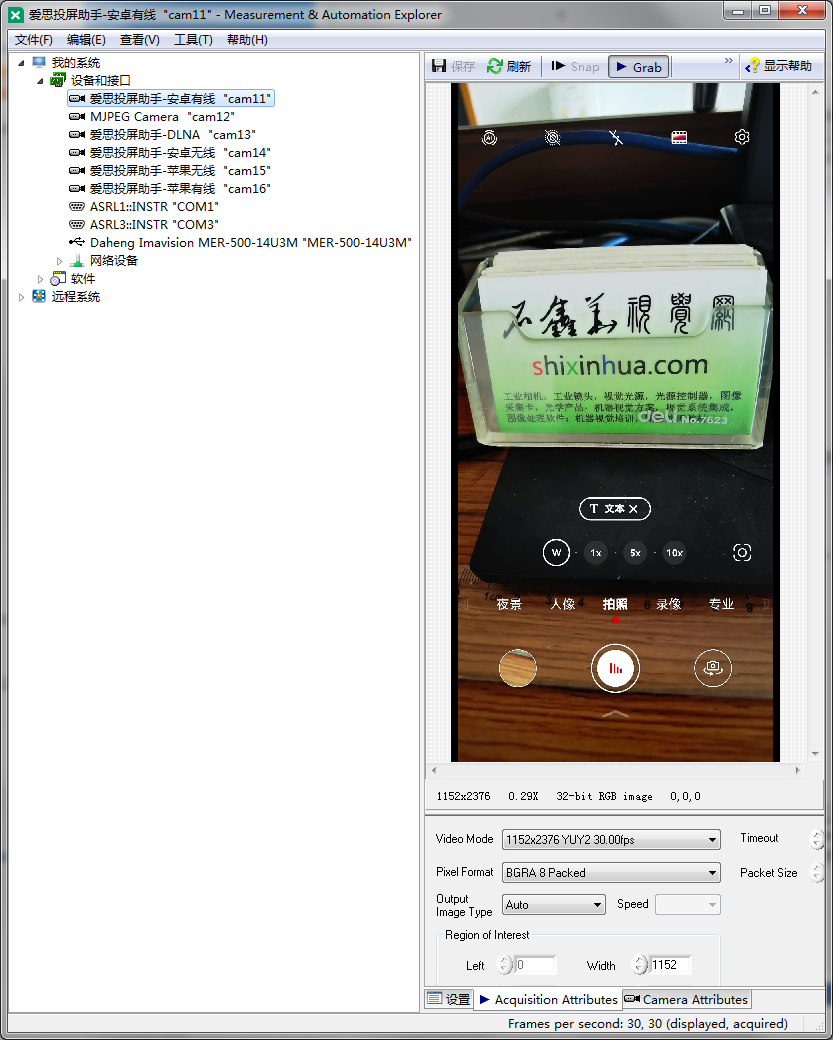Tap the AI mode icon in phone preview
This screenshot has width=833, height=1040.
489,138
